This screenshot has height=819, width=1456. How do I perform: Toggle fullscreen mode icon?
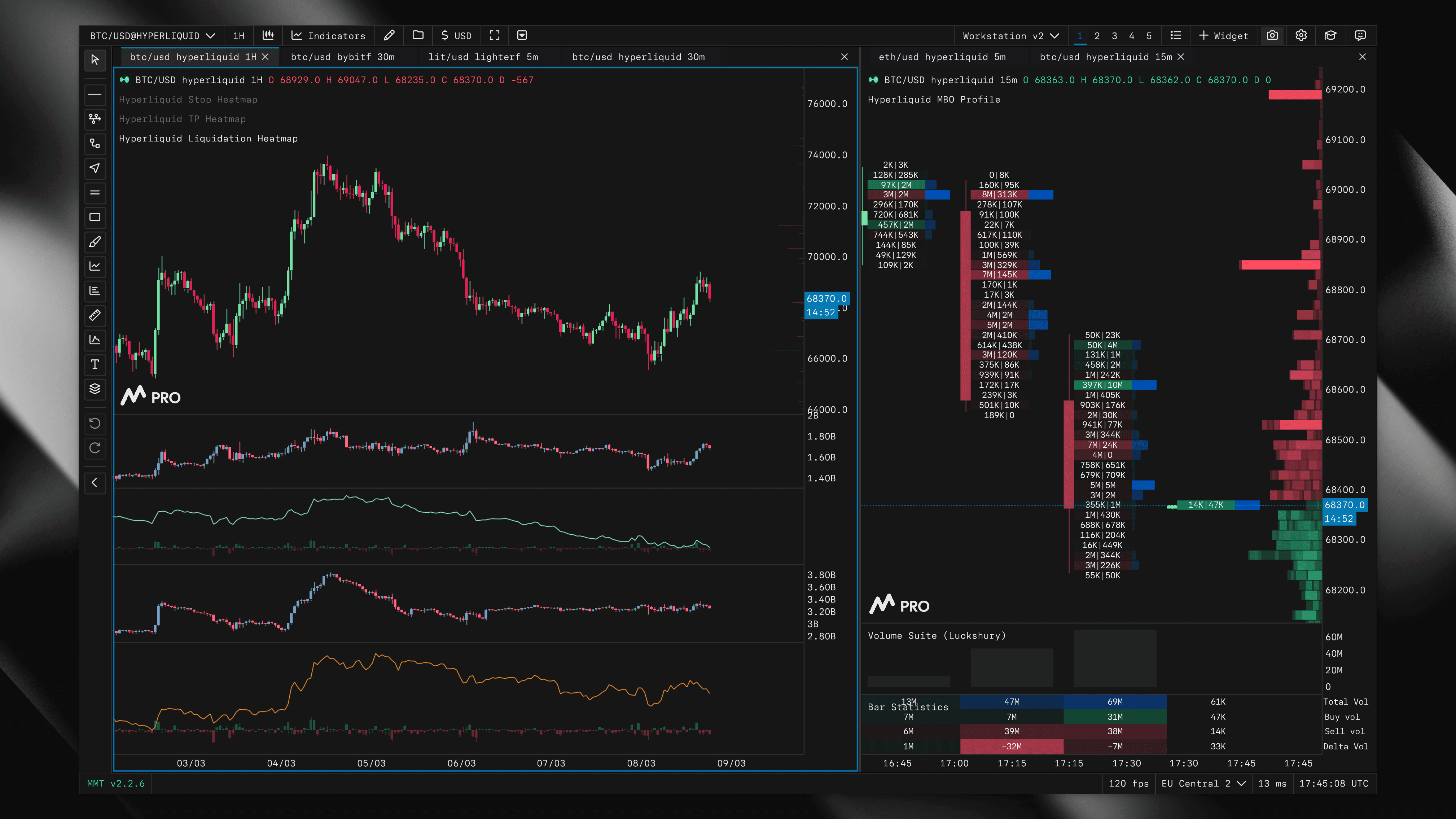tap(495, 36)
